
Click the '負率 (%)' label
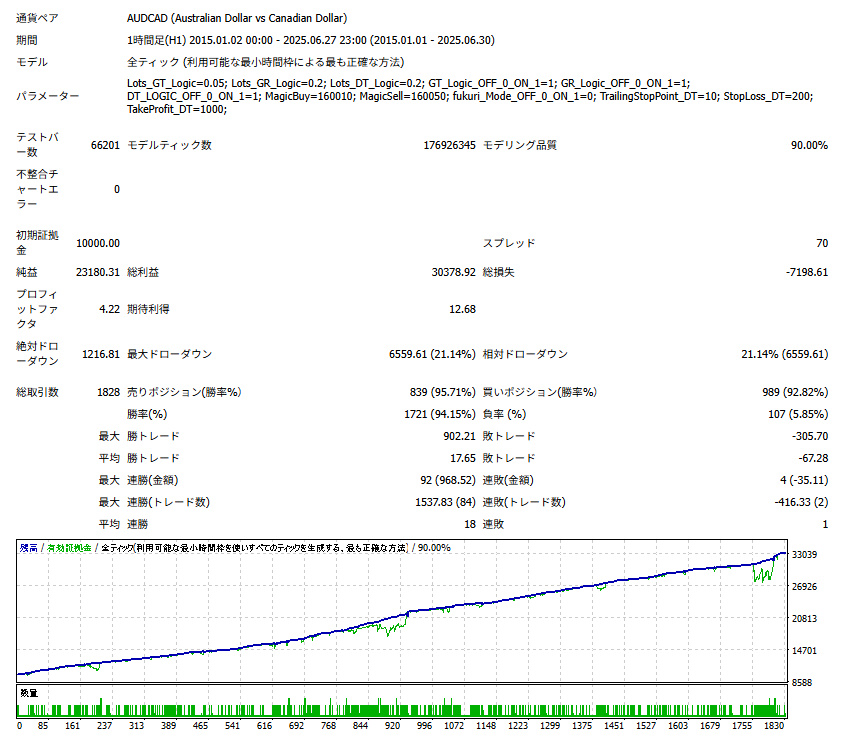(504, 415)
